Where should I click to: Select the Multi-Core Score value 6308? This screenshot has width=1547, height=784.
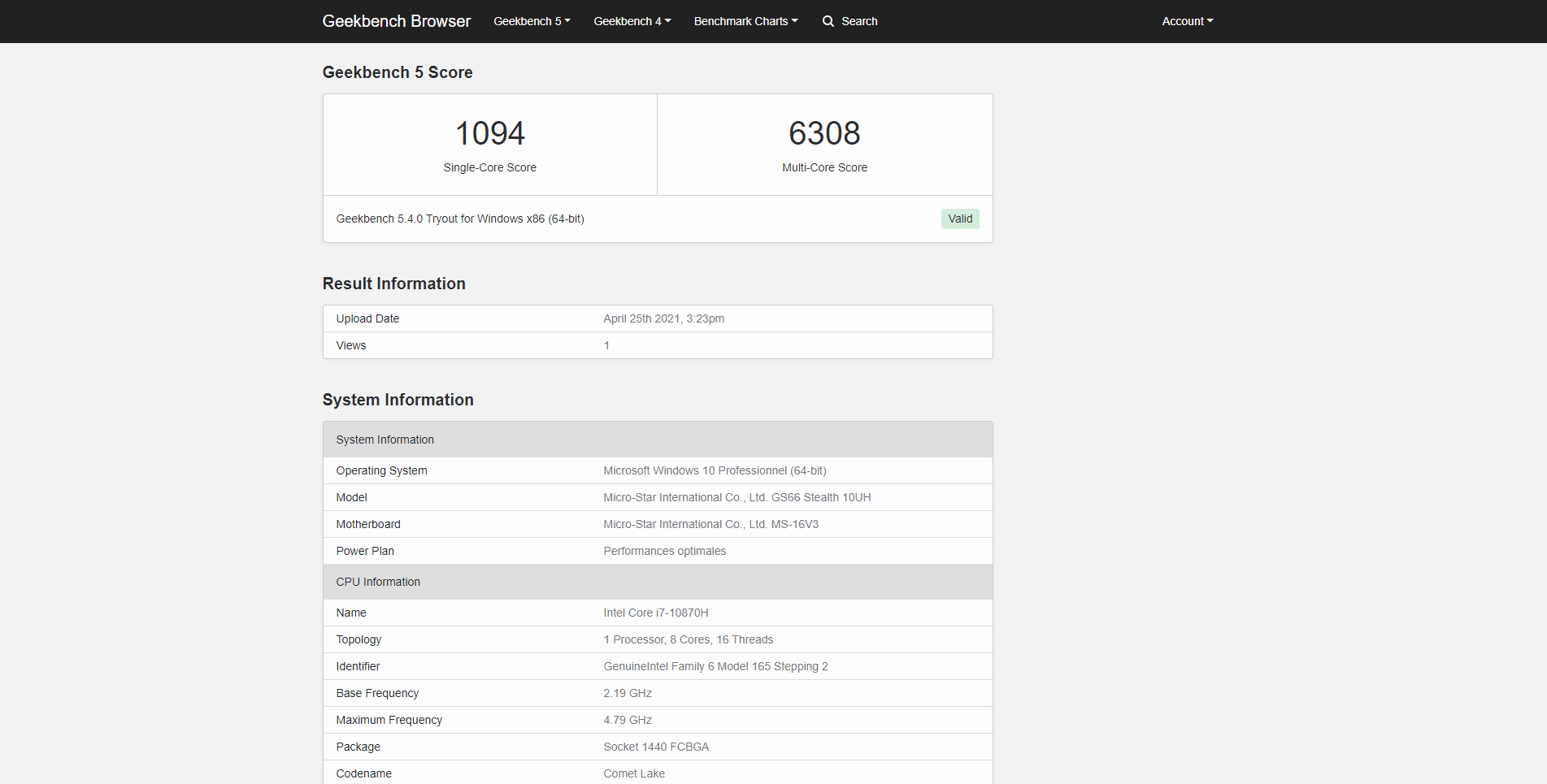[824, 133]
